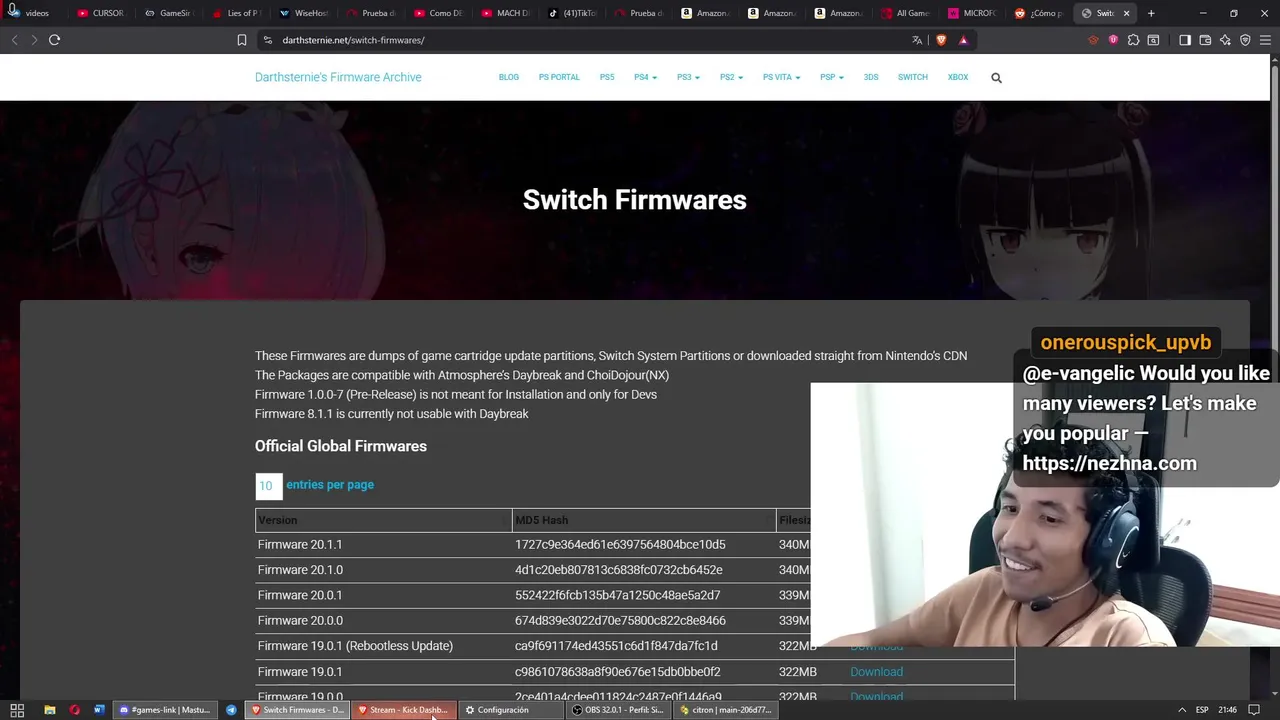Expand the PSP menu dropdown

click(x=831, y=77)
